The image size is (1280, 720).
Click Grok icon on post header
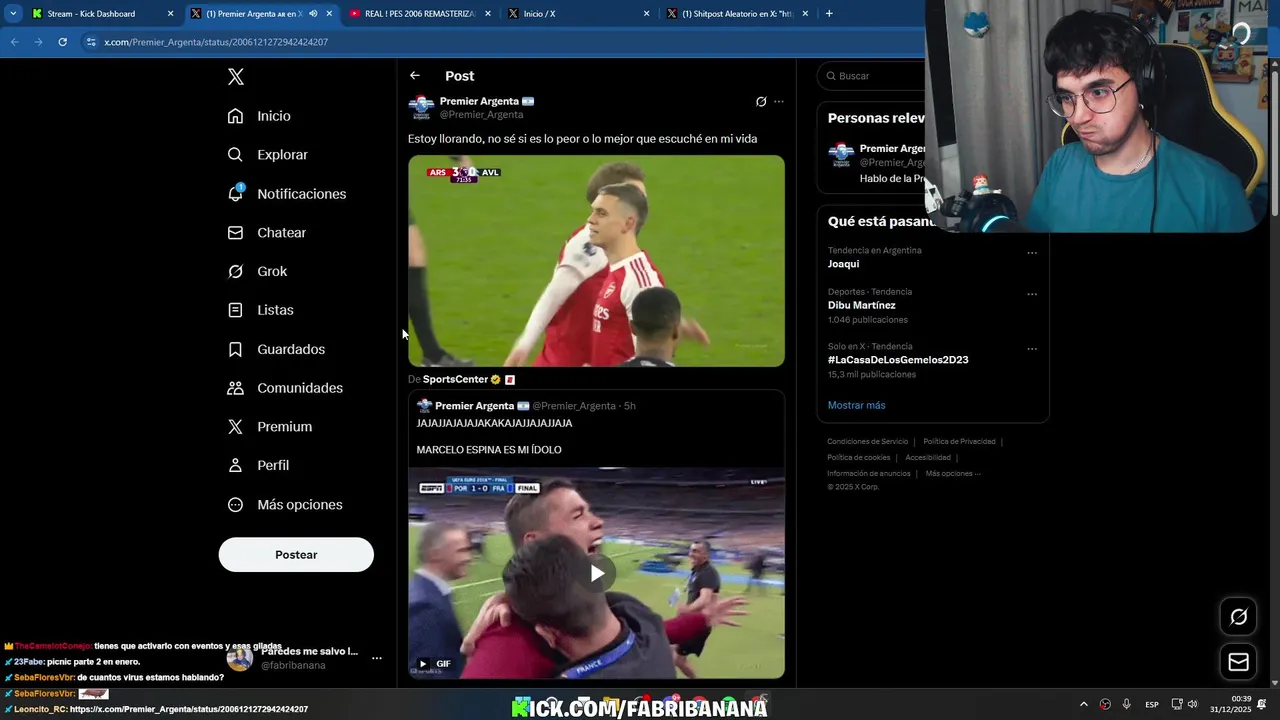(x=761, y=102)
